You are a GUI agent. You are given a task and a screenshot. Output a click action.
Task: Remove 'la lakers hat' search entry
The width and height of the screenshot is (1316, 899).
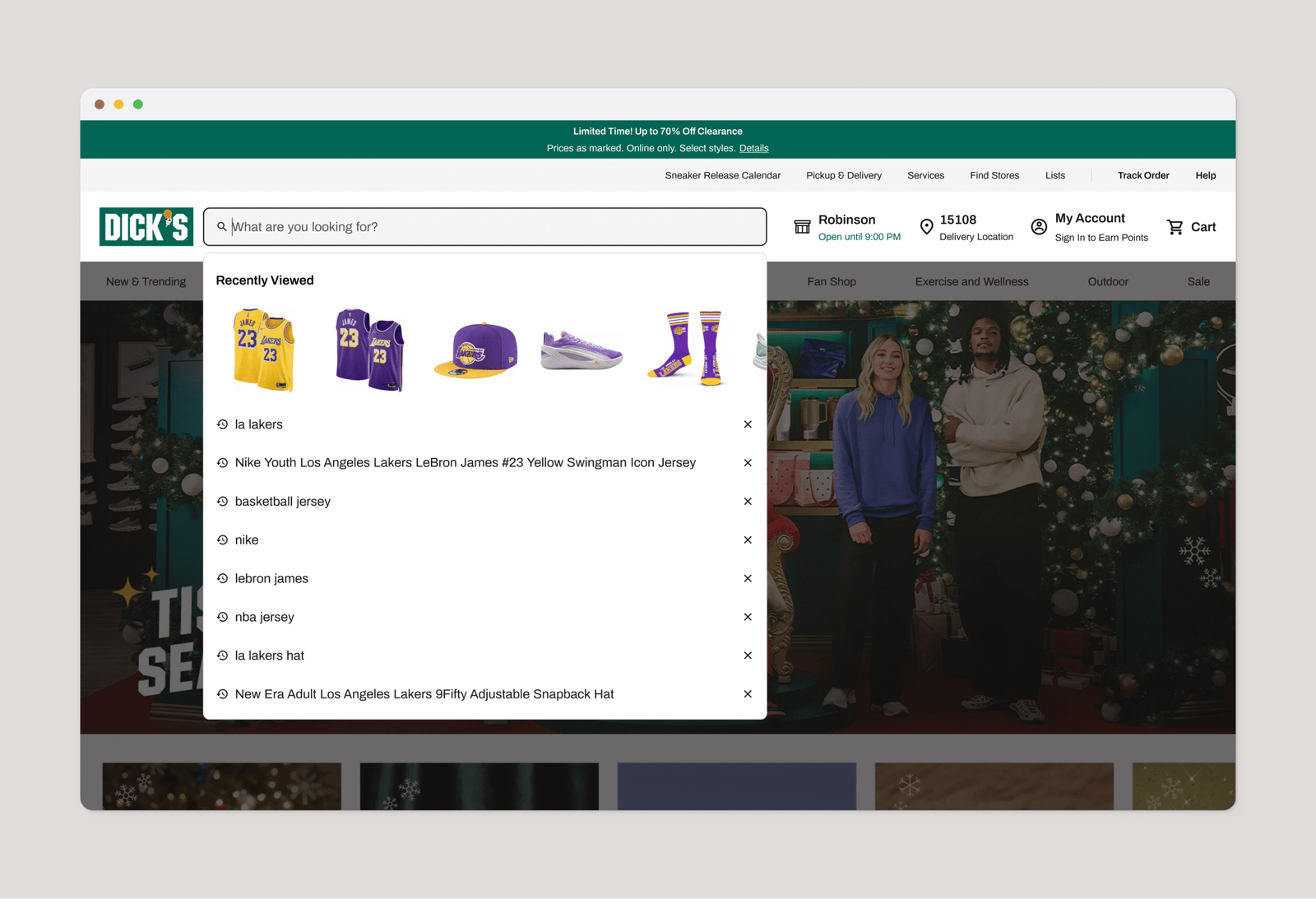748,656
